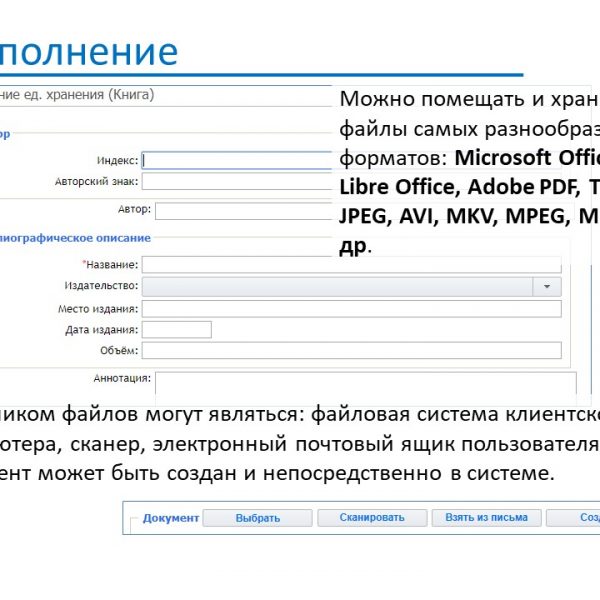600x600 pixels.
Task: Click the Библиографическое описание section header
Action: click(75, 238)
